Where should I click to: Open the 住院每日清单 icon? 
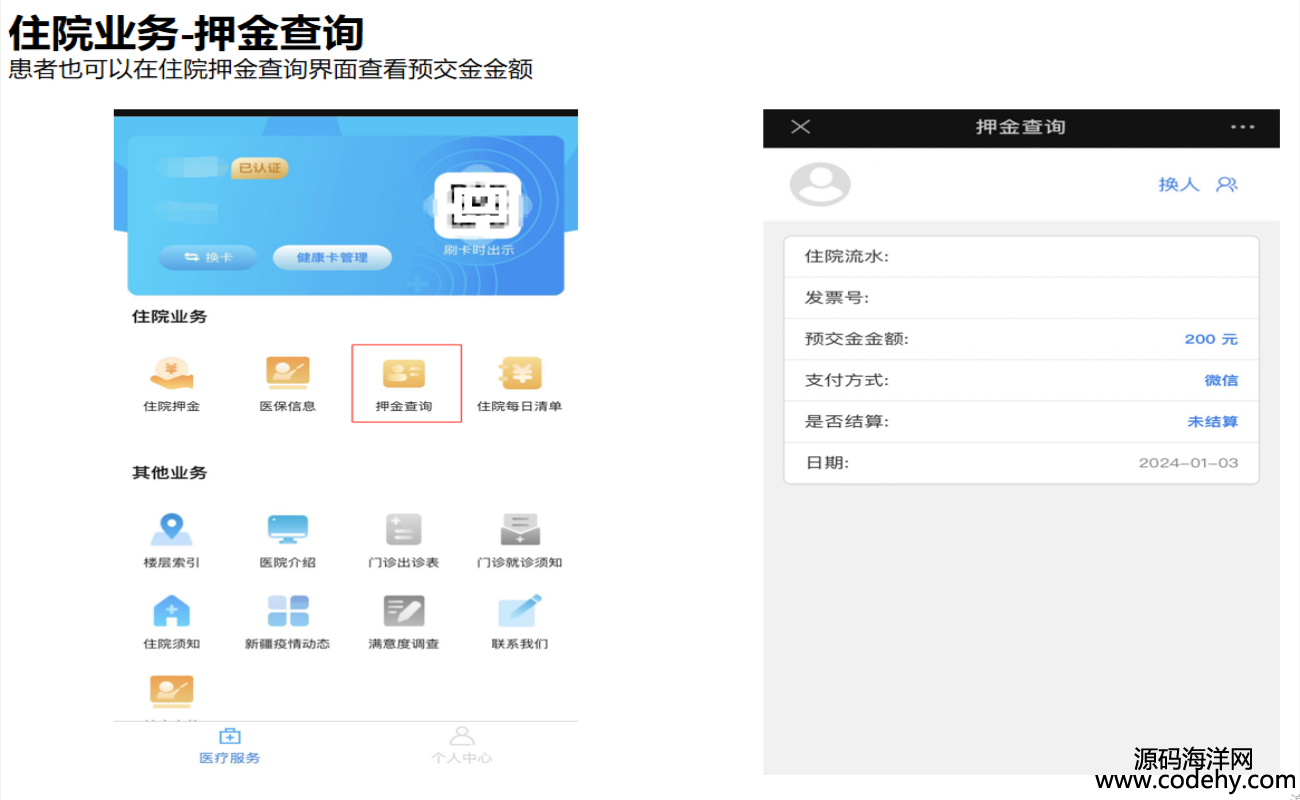(x=520, y=373)
